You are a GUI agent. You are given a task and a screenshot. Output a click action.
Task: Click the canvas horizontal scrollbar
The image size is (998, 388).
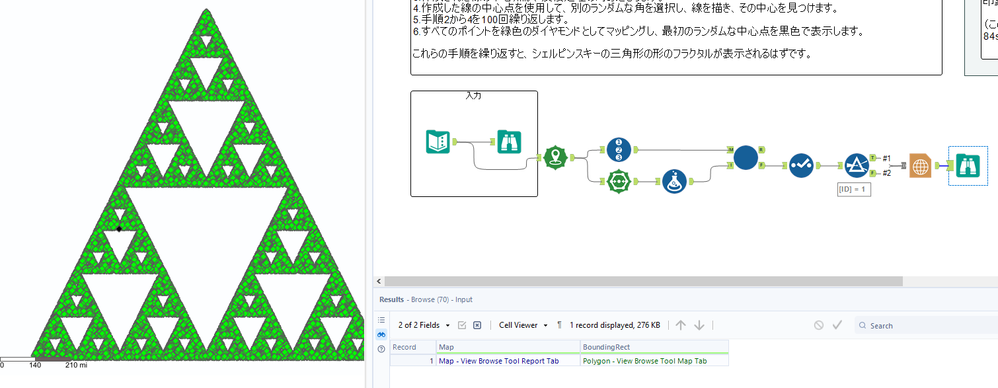click(x=643, y=281)
